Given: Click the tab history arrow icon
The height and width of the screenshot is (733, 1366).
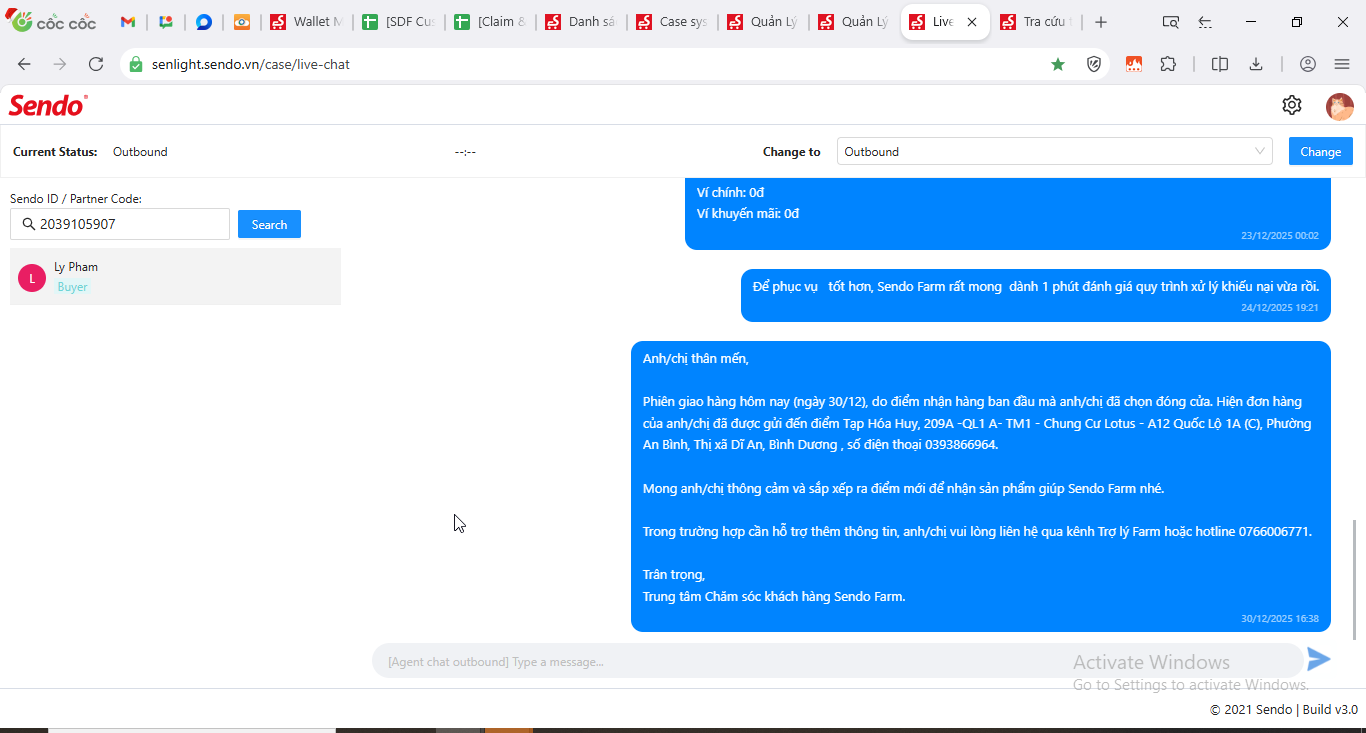Looking at the screenshot, I should 1205,22.
